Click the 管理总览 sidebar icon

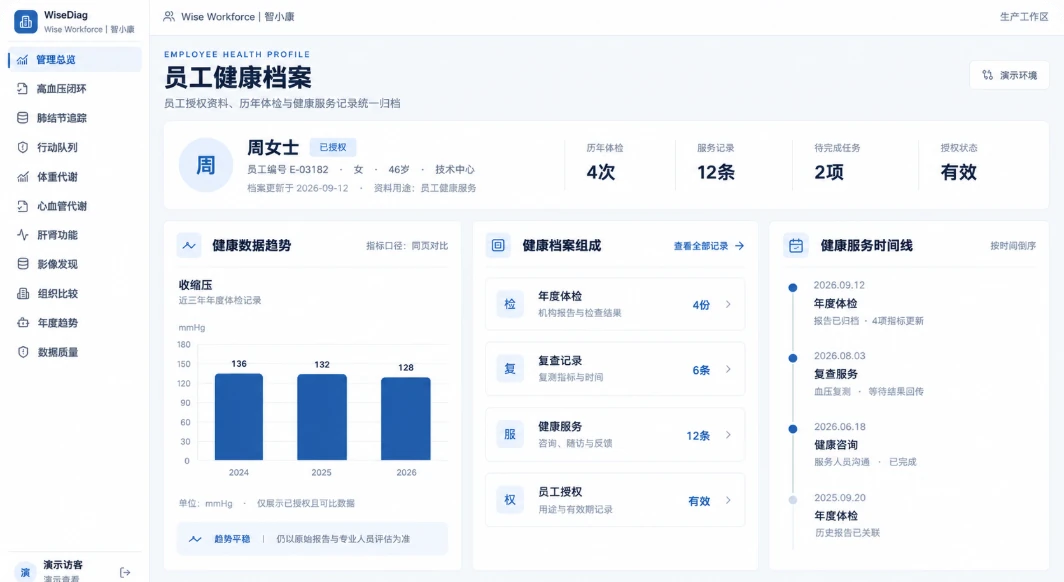coord(22,60)
